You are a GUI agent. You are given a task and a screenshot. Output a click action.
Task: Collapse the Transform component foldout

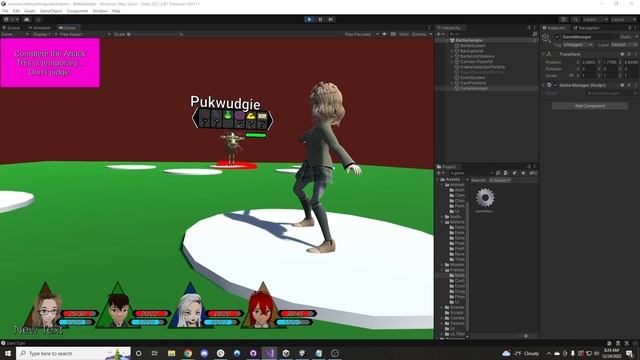tap(544, 54)
